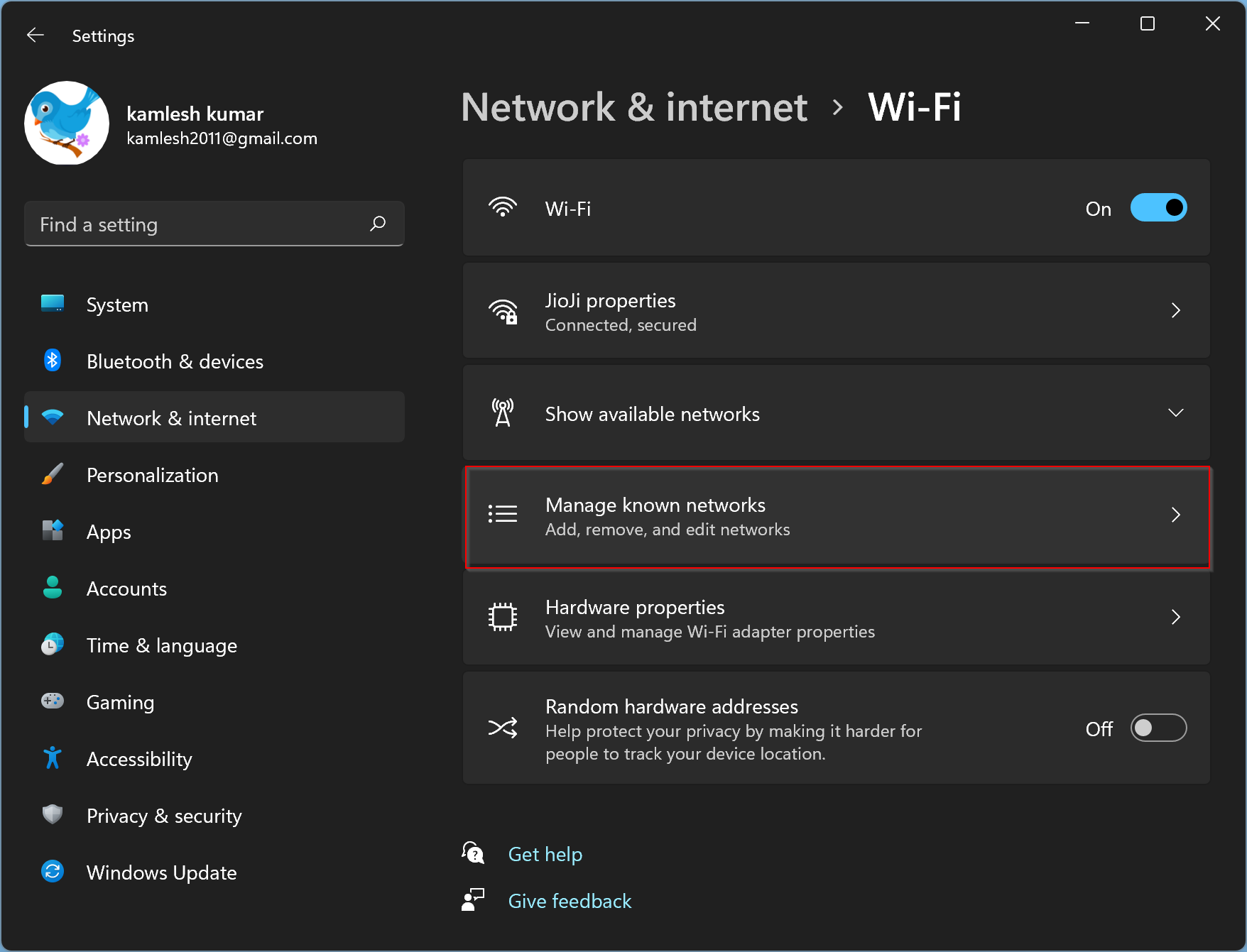The height and width of the screenshot is (952, 1247).
Task: Click the antenna icon for available networks
Action: pos(503,412)
